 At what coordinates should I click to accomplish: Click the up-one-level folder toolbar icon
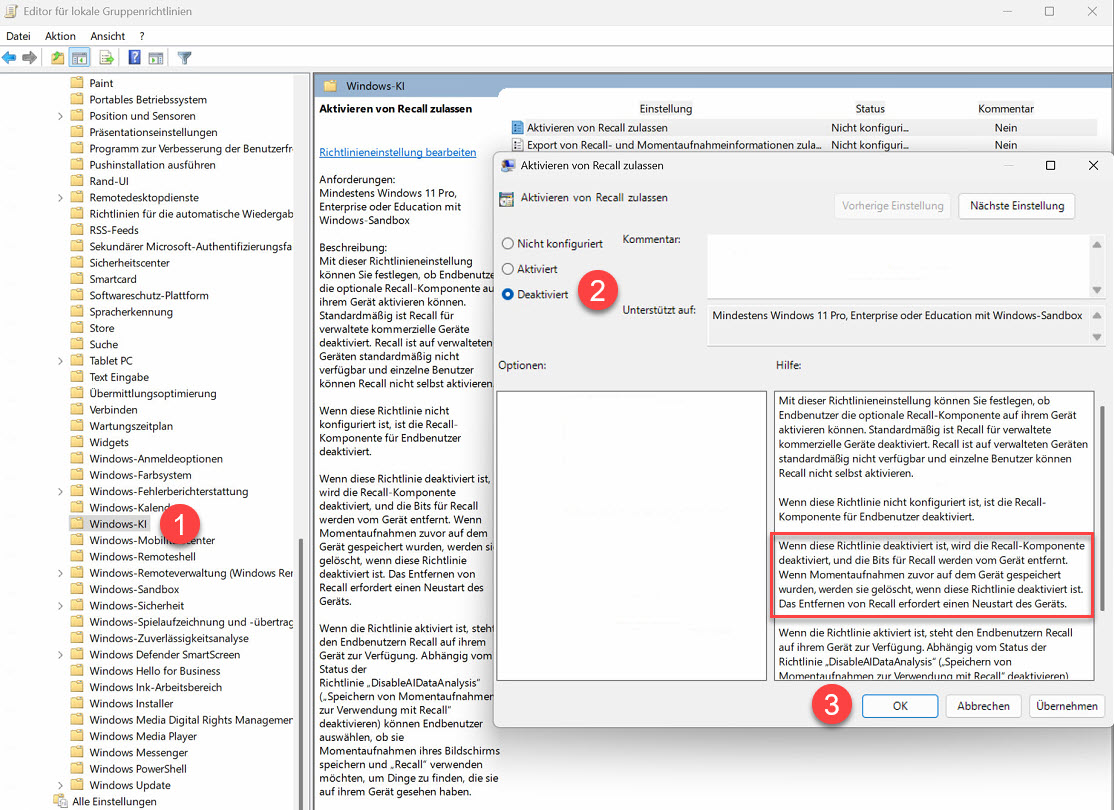[57, 58]
